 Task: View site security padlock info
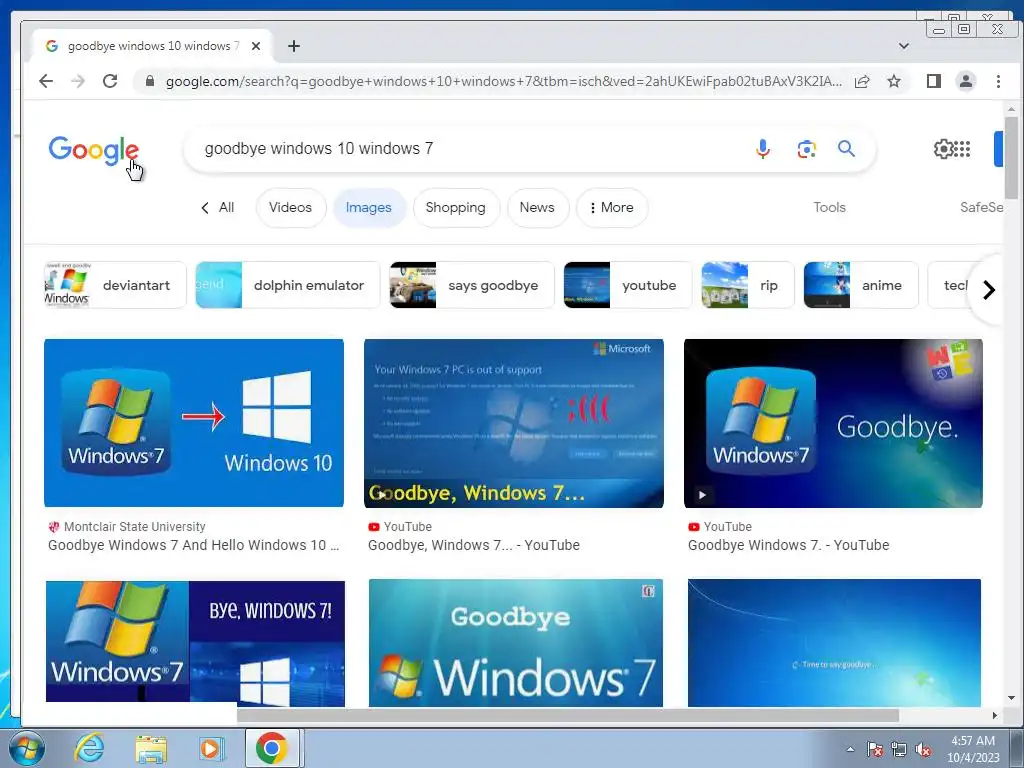pyautogui.click(x=150, y=81)
